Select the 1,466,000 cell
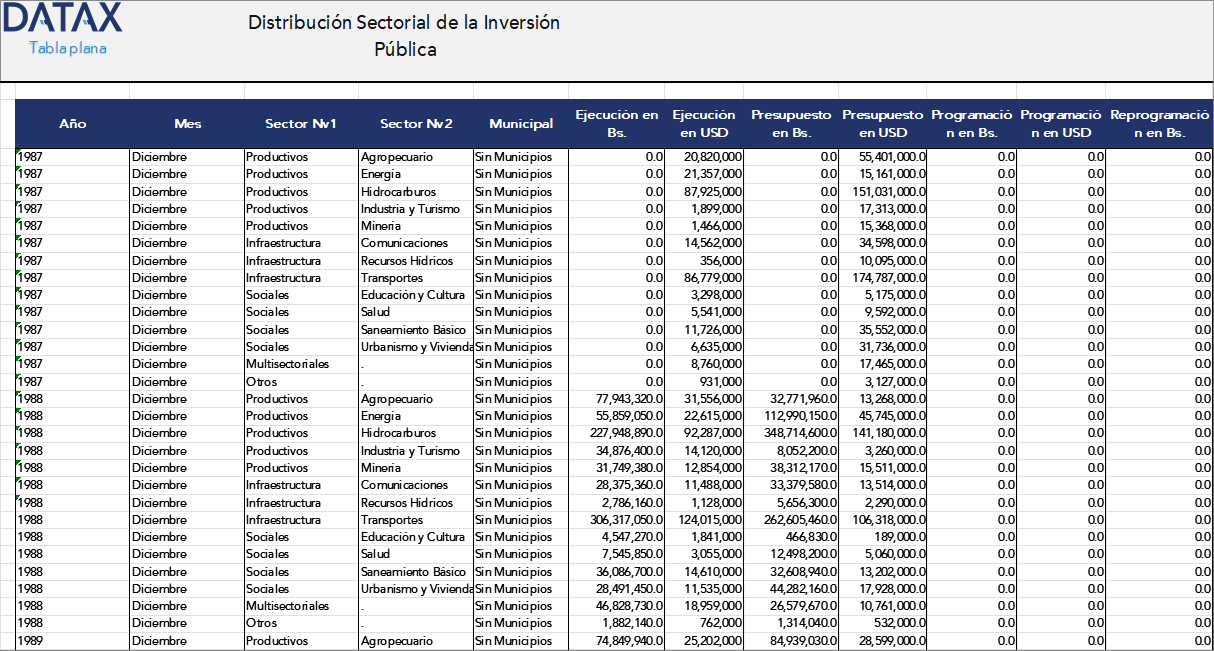 (705, 226)
